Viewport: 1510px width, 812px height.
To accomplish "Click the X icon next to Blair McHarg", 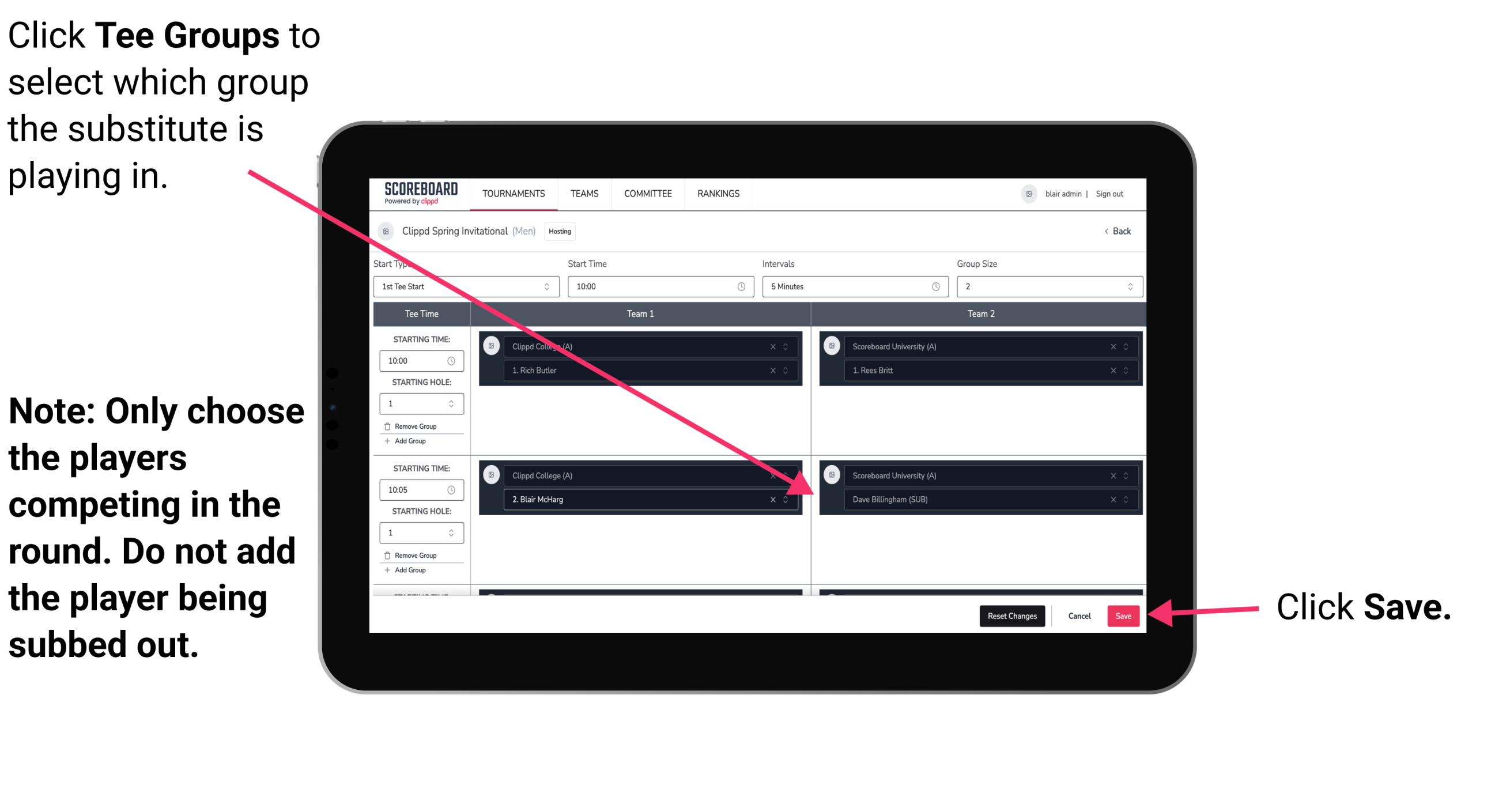I will coord(775,500).
